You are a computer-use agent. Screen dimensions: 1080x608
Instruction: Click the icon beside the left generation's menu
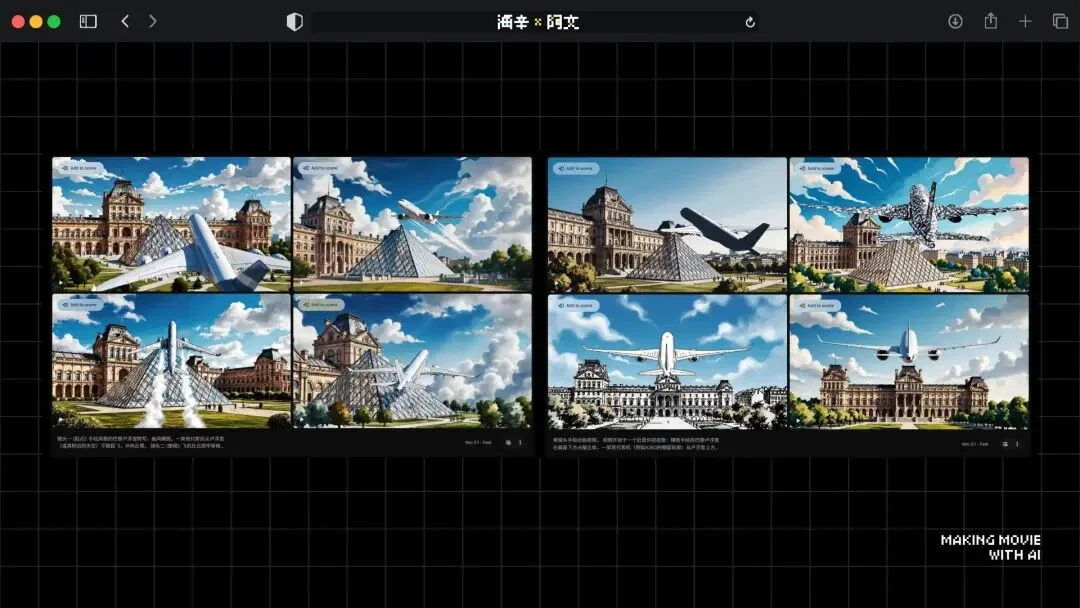[x=508, y=443]
